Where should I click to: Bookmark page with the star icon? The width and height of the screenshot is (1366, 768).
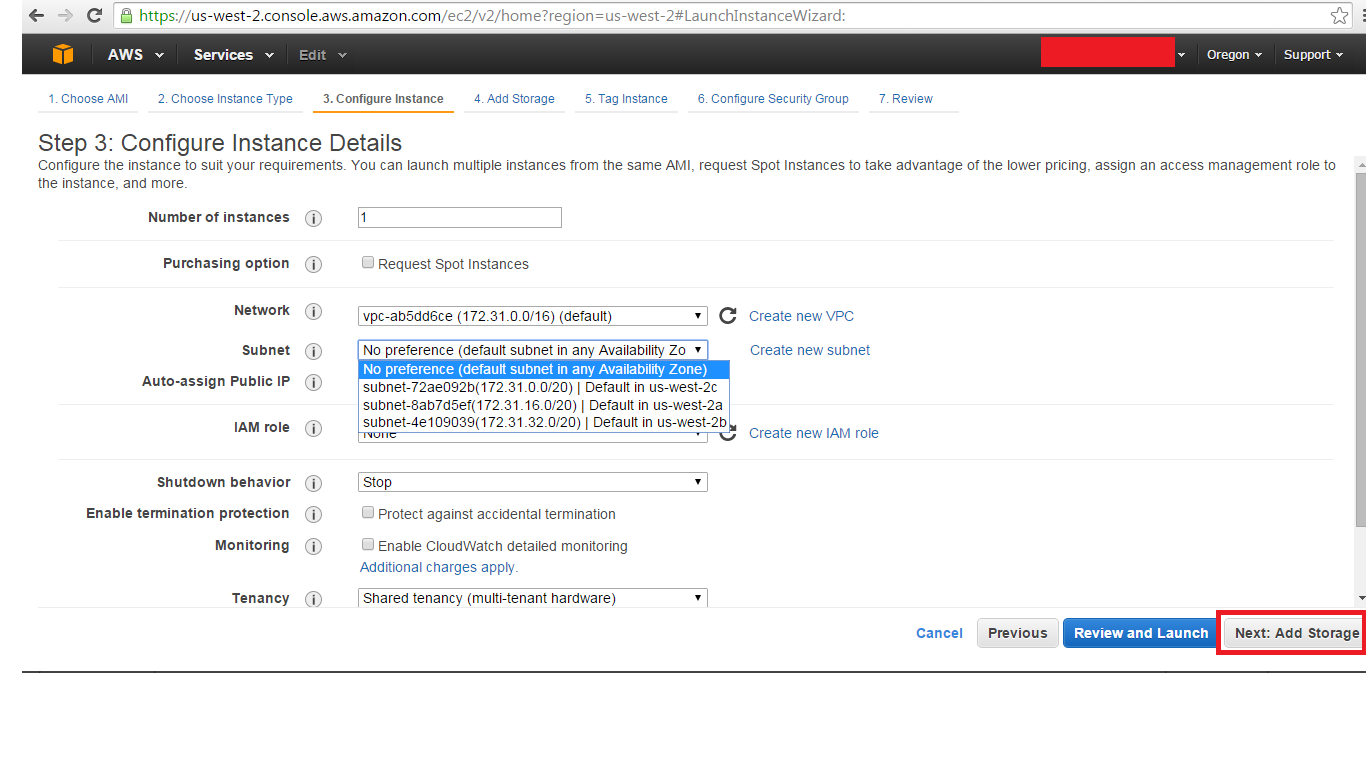point(1339,15)
